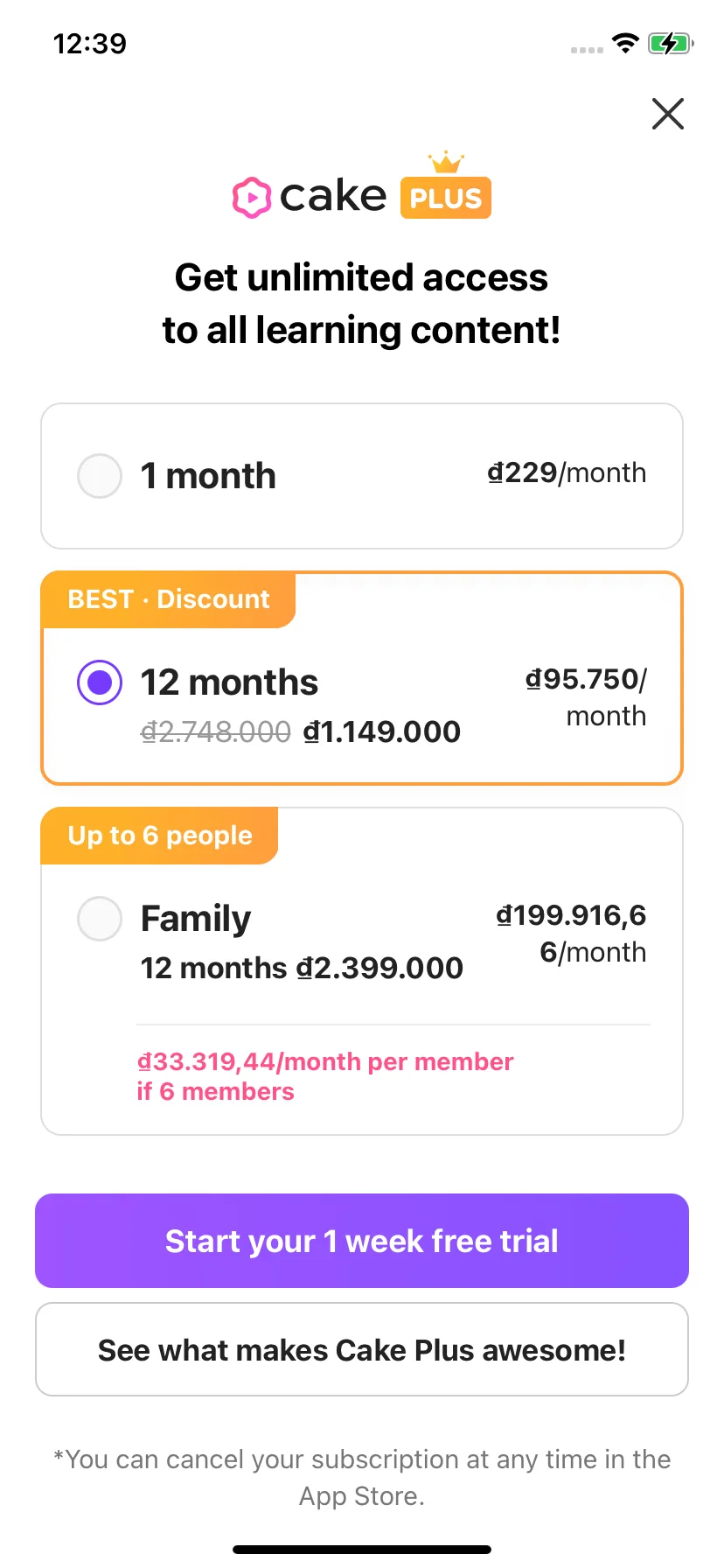Tap the cellular signal dots

click(x=587, y=50)
